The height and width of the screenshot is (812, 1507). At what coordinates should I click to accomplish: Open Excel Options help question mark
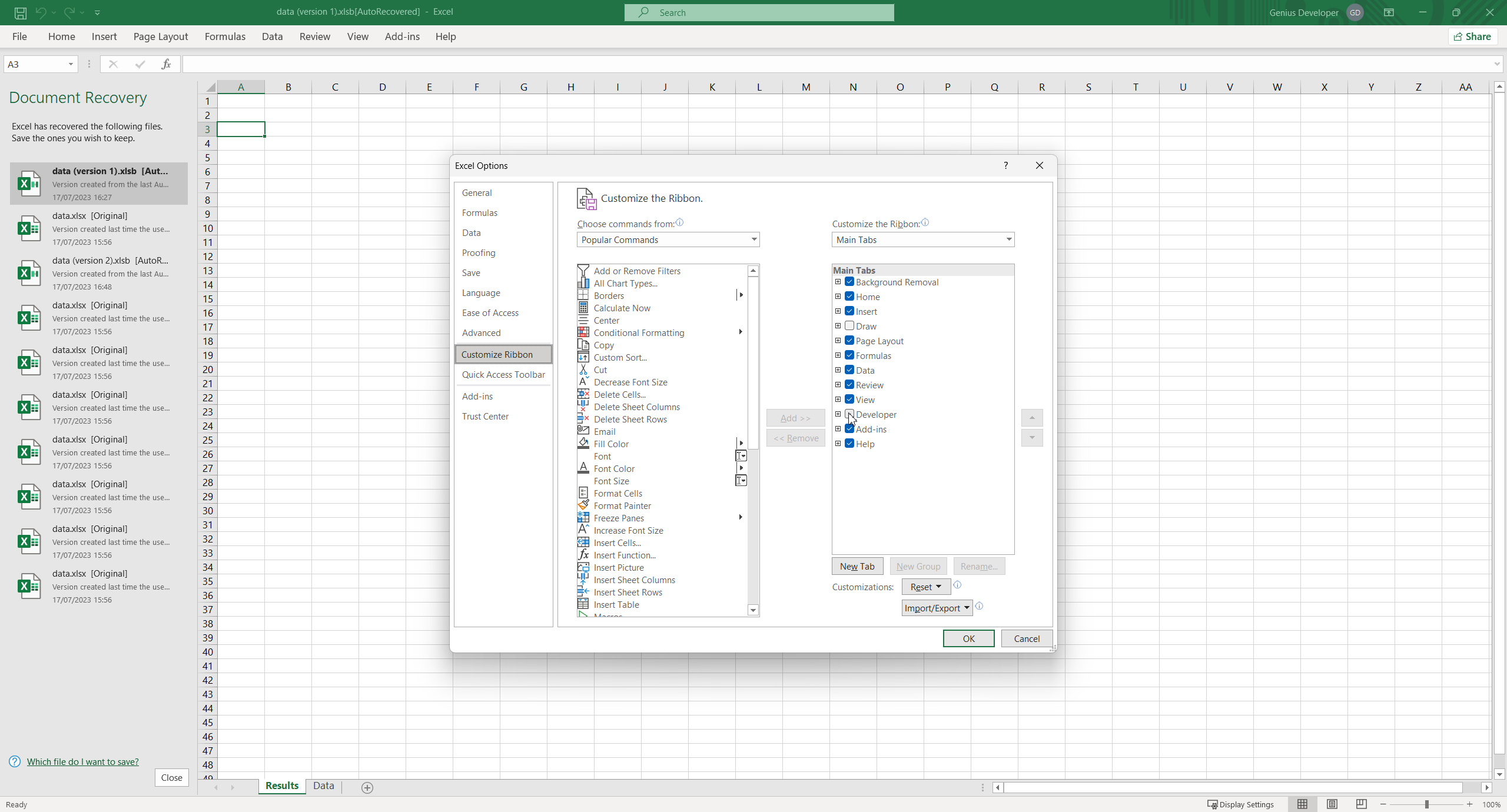click(x=1006, y=165)
